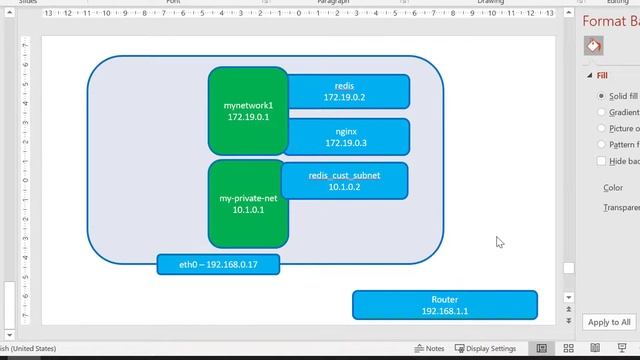The width and height of the screenshot is (640, 360).
Task: Click slide scrollbar up arrow
Action: (x=569, y=13)
